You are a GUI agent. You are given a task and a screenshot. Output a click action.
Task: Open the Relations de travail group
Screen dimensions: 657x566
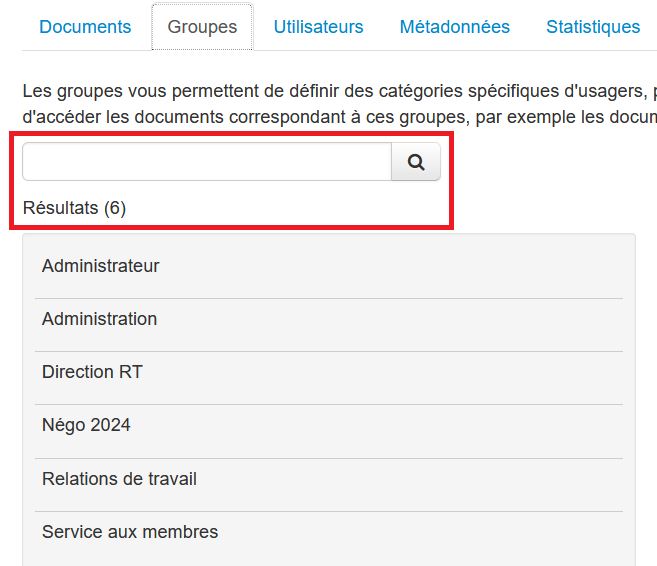coord(119,479)
